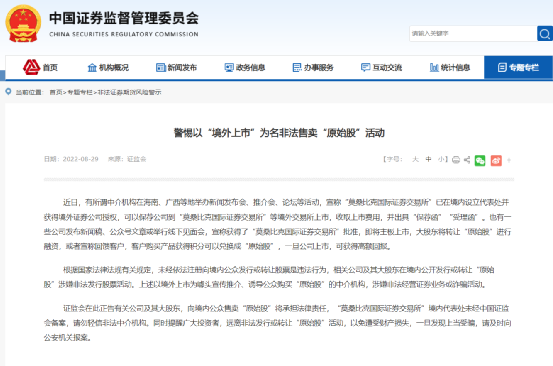Click the English name CHINA SECURITIES REGULATORY COMMISSION
The image size is (553, 366).
click(124, 34)
